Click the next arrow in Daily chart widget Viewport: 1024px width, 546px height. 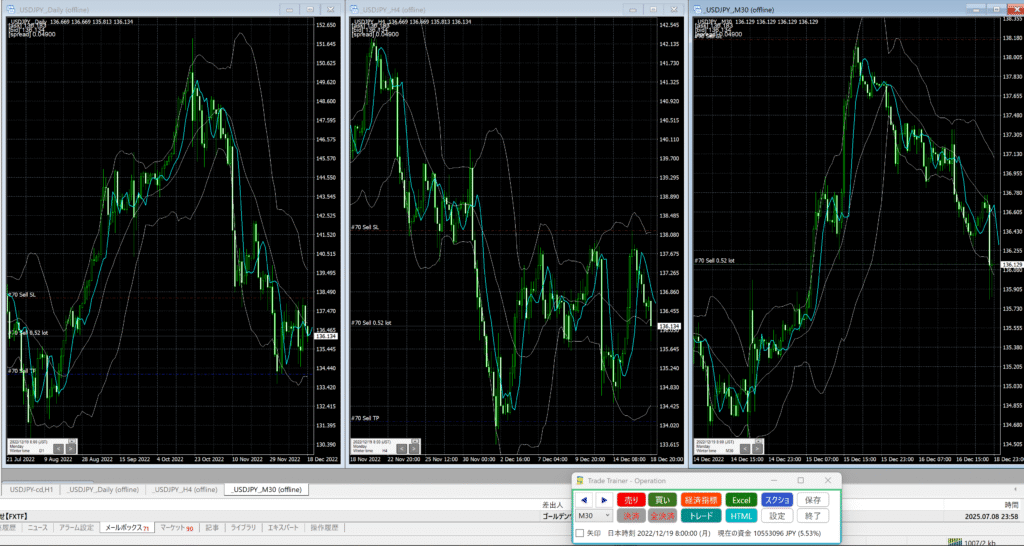coord(71,449)
